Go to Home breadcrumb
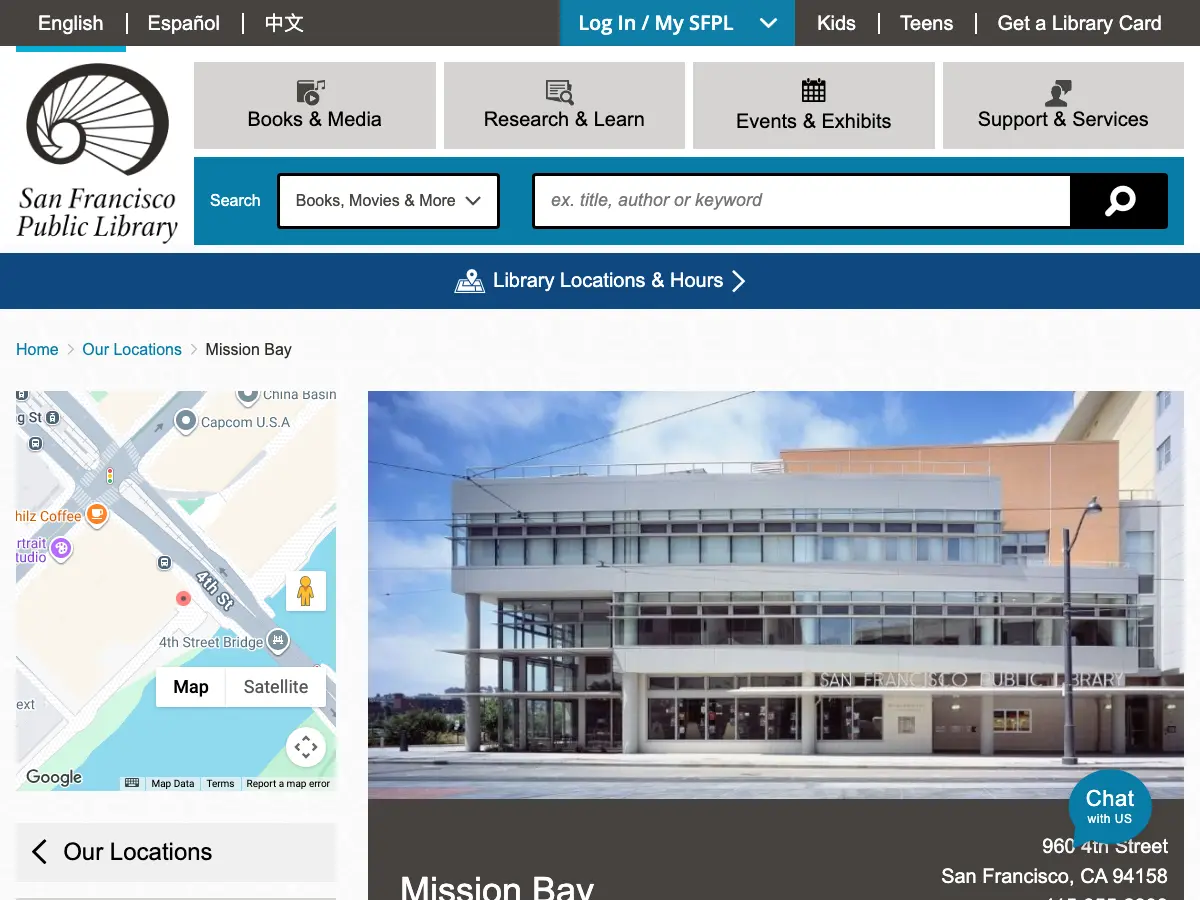This screenshot has height=900, width=1200. tap(37, 350)
